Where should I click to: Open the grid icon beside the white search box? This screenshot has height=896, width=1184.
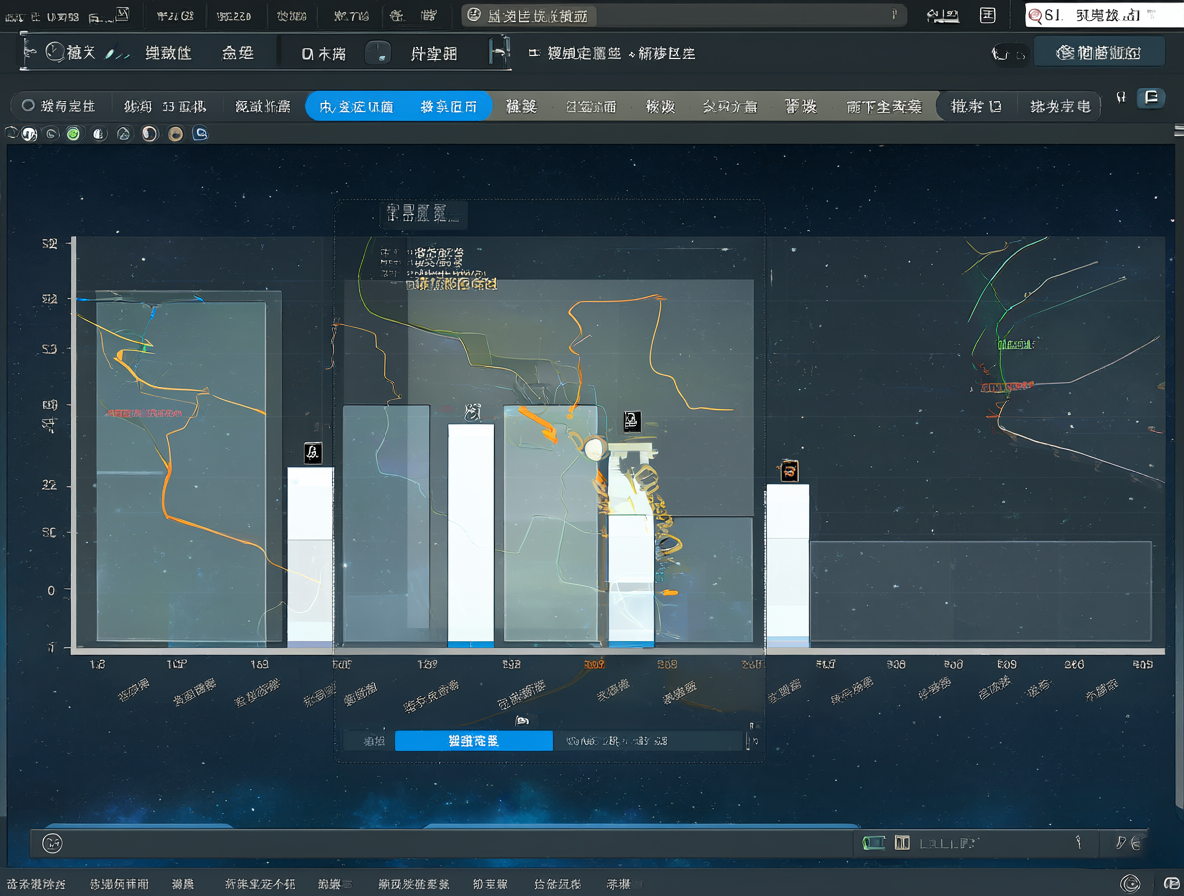988,15
